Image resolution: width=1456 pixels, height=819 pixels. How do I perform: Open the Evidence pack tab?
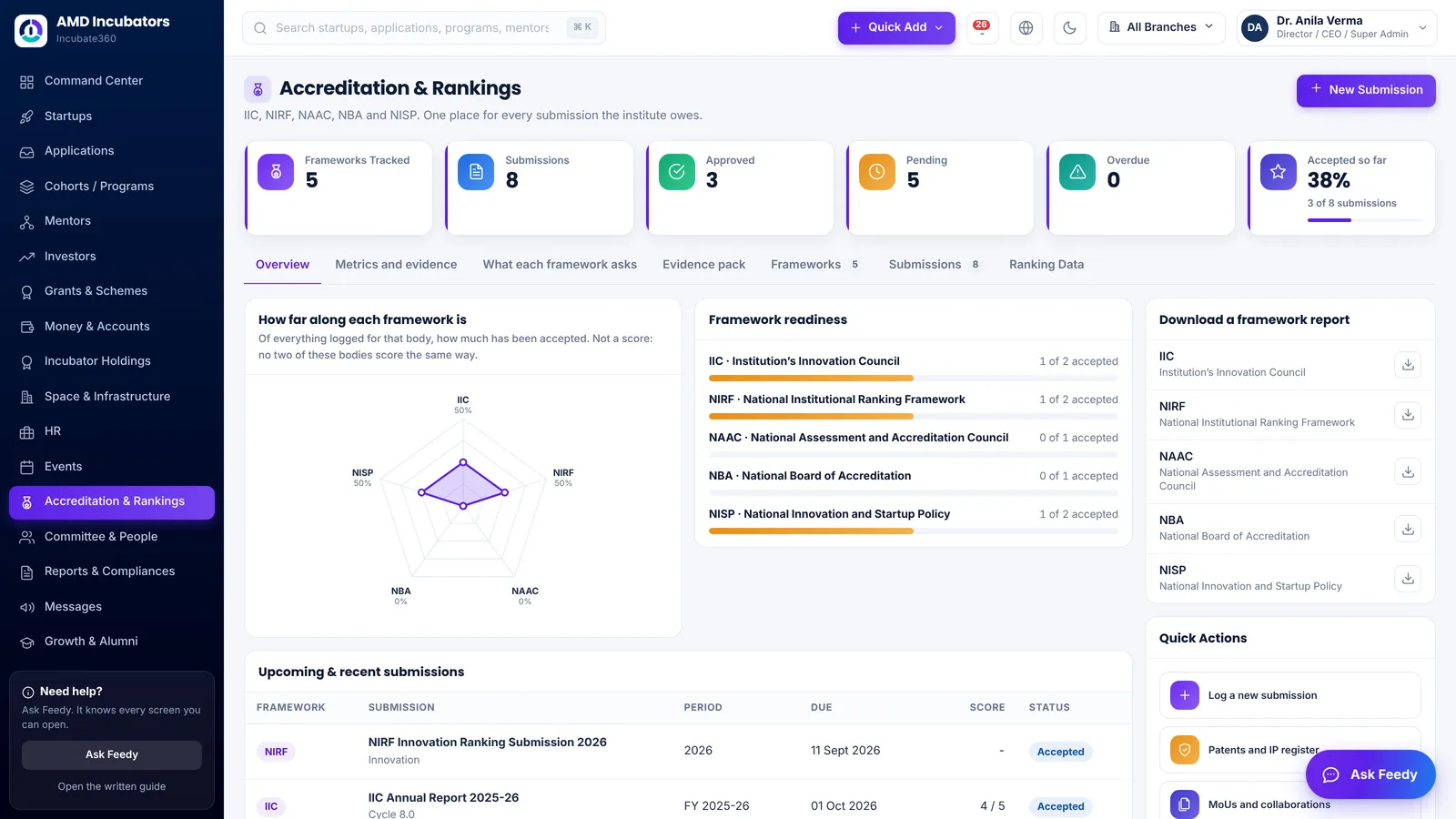[x=703, y=265]
